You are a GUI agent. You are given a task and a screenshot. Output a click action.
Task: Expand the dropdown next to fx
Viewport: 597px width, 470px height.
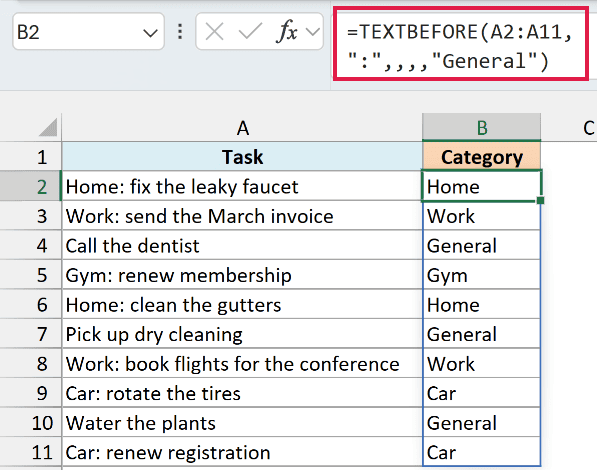[x=313, y=32]
